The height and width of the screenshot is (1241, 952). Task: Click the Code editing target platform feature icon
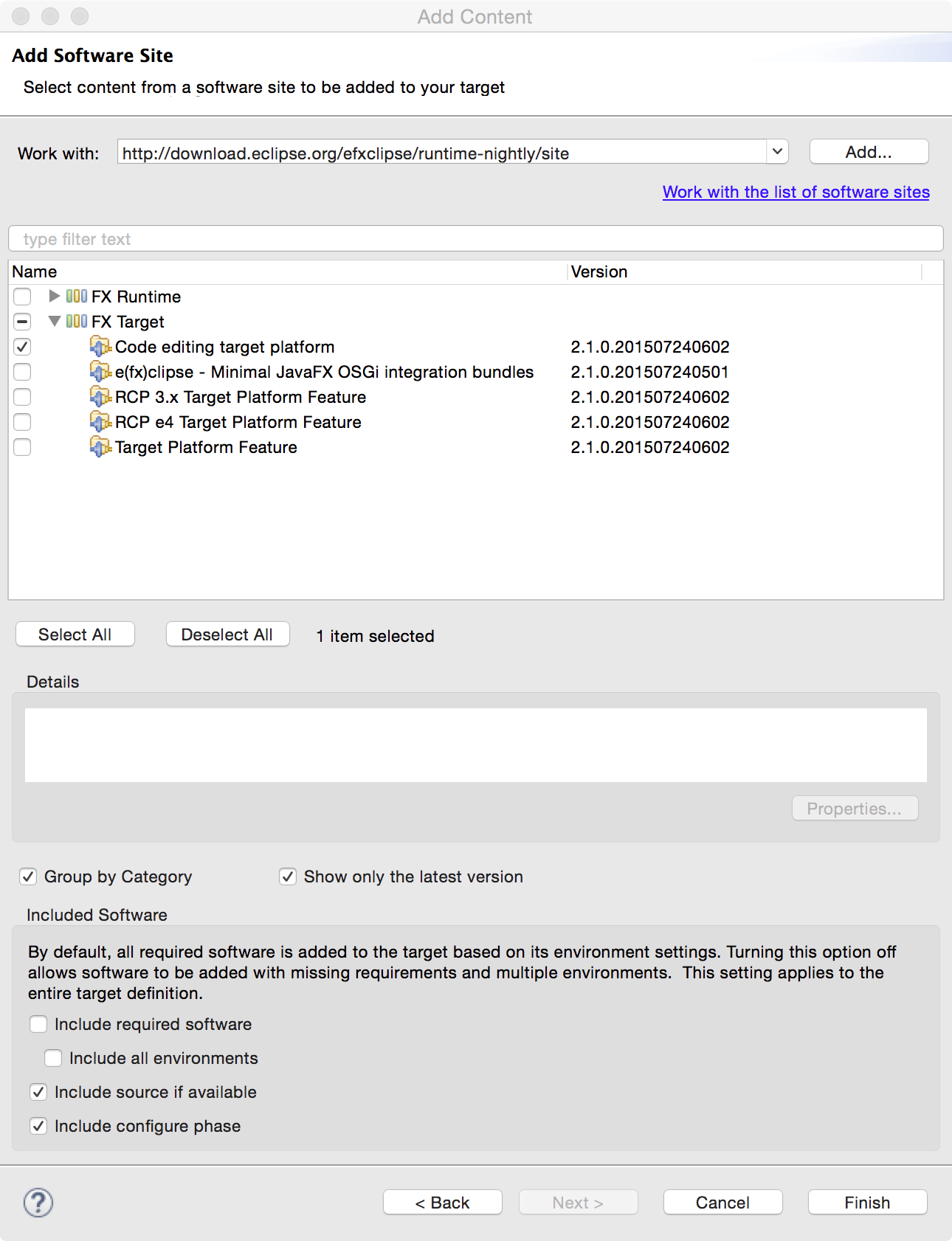click(x=100, y=347)
